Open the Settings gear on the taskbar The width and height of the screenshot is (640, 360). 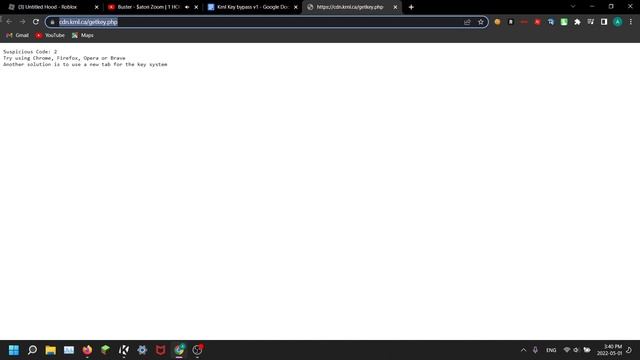click(142, 350)
